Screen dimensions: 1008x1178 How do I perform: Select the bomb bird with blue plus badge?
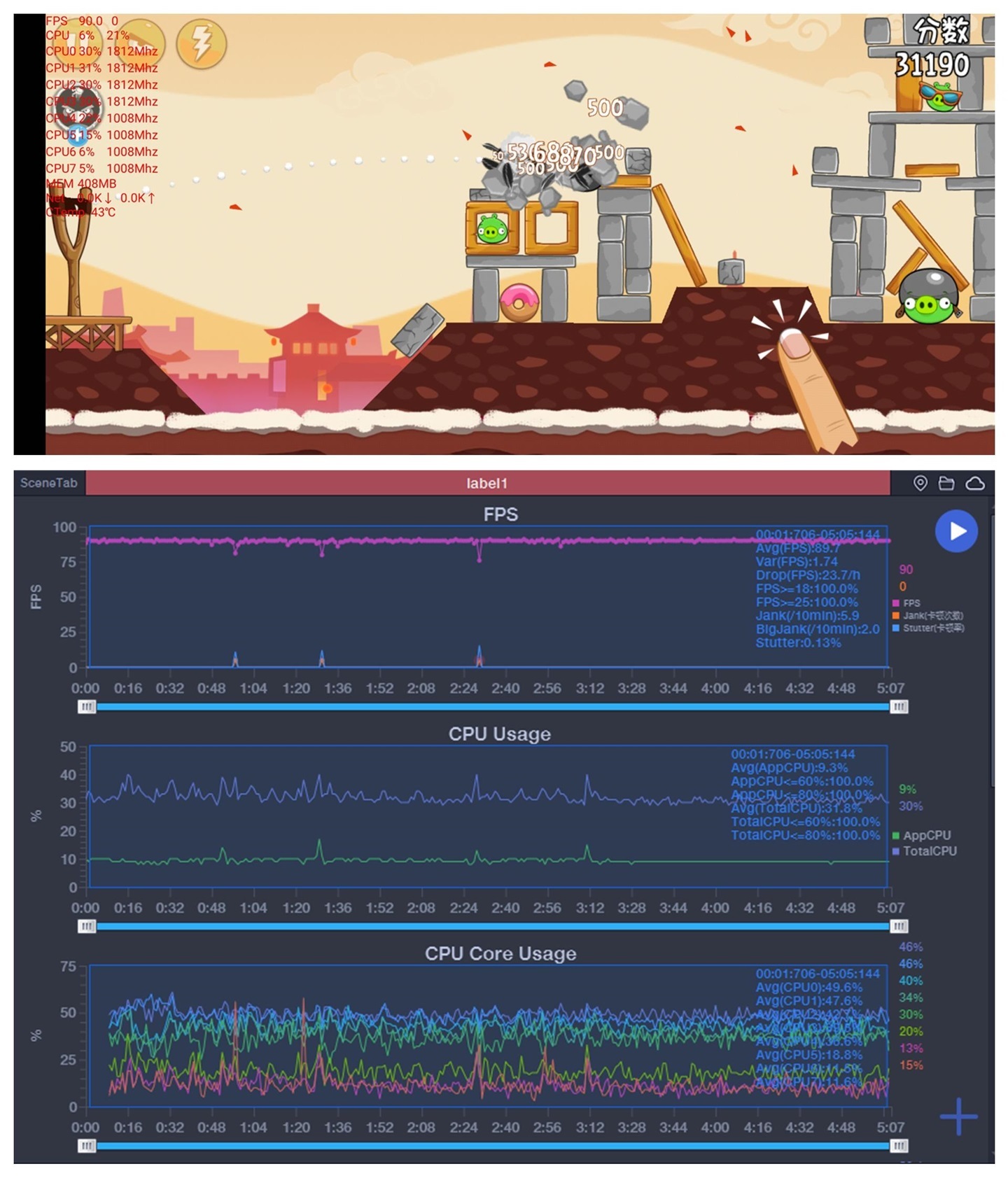click(78, 113)
